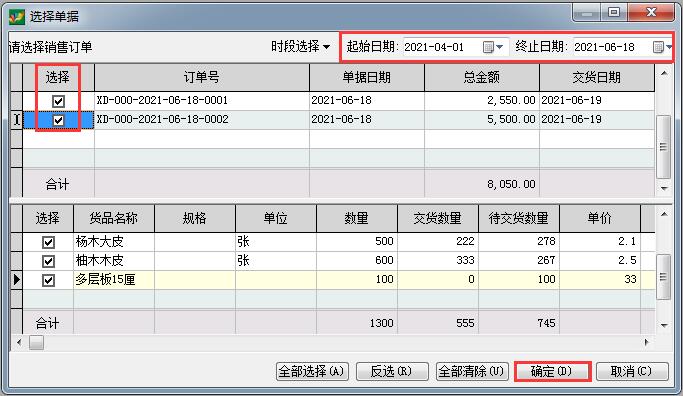Image resolution: width=683 pixels, height=396 pixels.
Task: Click horizontal scrollbar right arrow
Action: 647,342
